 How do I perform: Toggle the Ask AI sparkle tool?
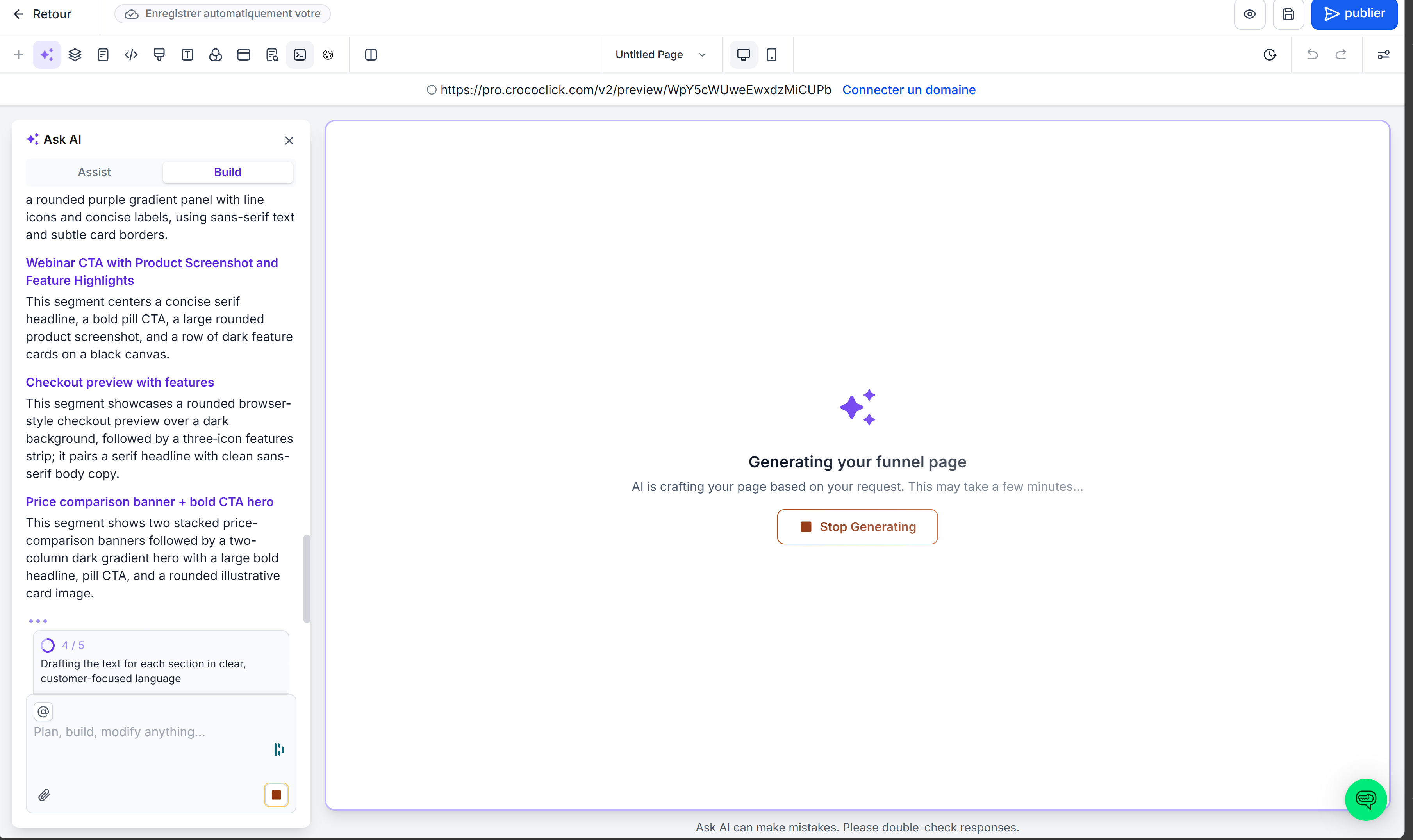[47, 55]
